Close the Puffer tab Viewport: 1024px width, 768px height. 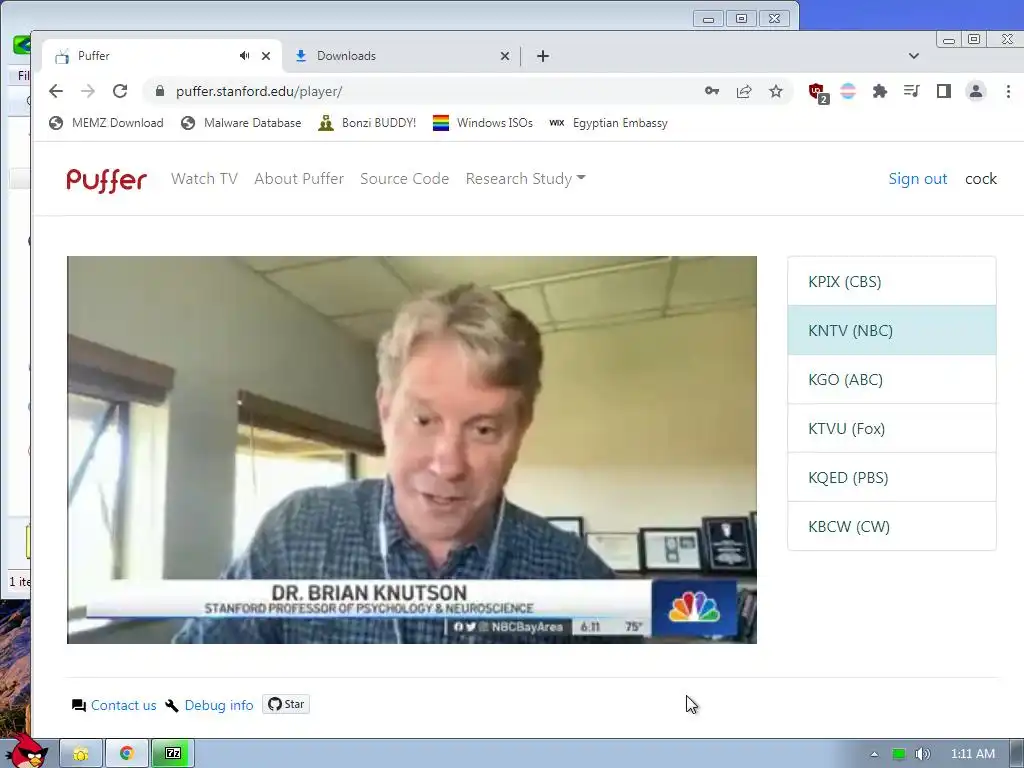click(x=266, y=56)
